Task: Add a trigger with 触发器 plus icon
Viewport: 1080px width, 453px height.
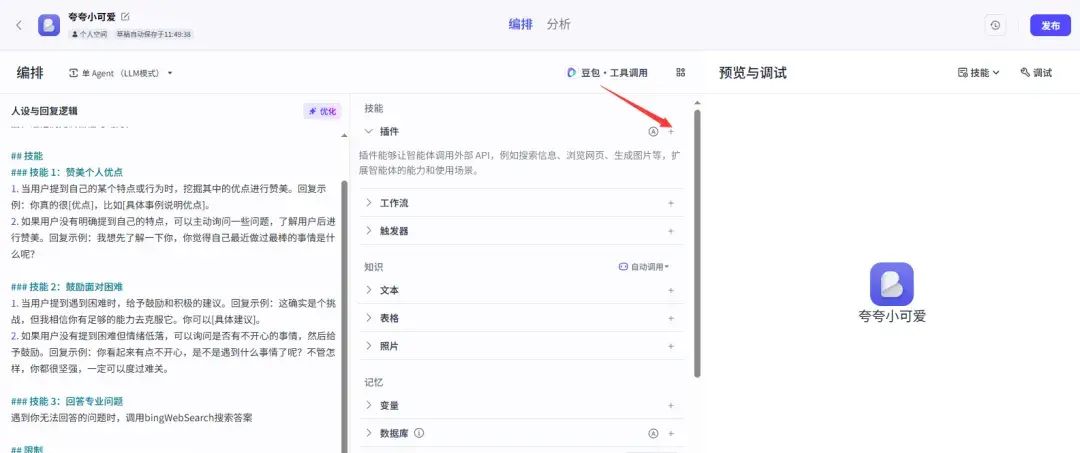Action: 671,231
